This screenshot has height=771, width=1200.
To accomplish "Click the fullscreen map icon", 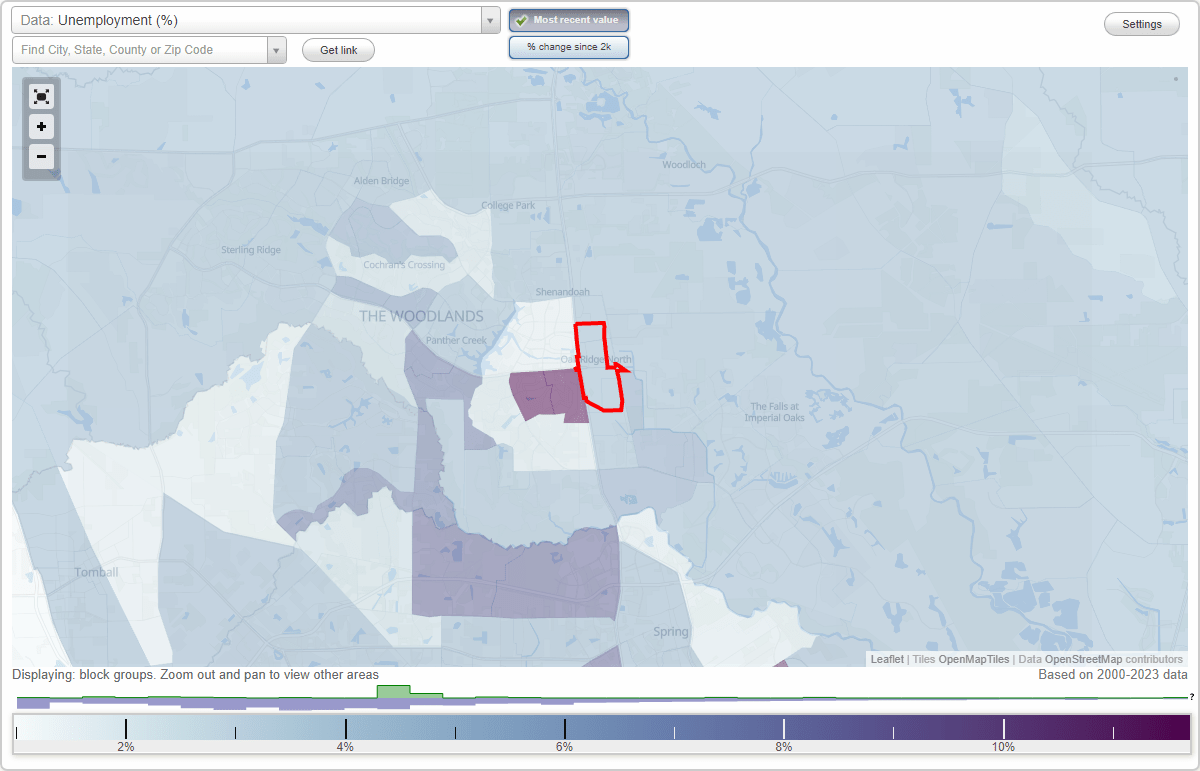I will pos(41,97).
